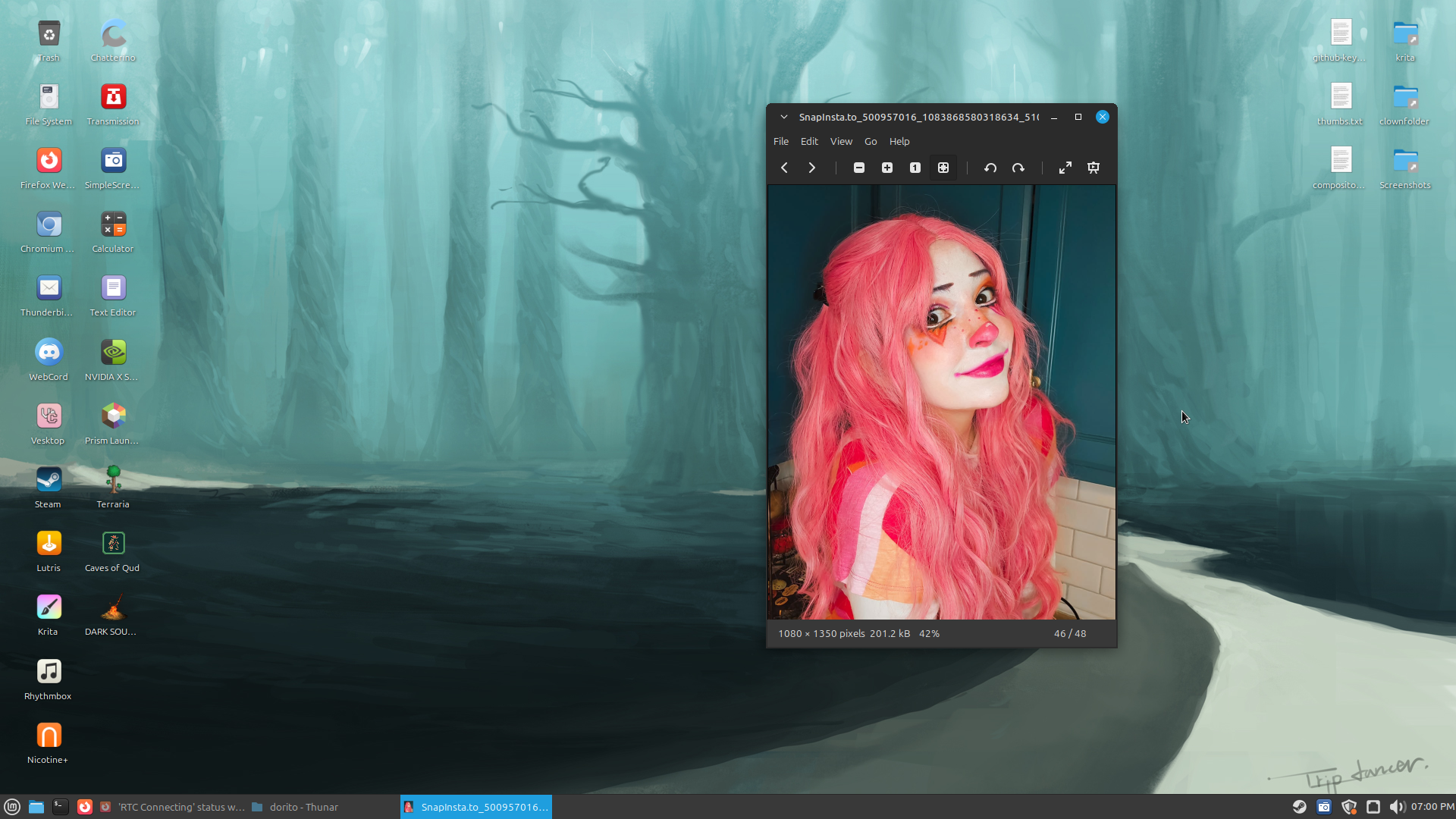
Task: Switch to dorito - Thunar taskbar window
Action: click(x=323, y=807)
